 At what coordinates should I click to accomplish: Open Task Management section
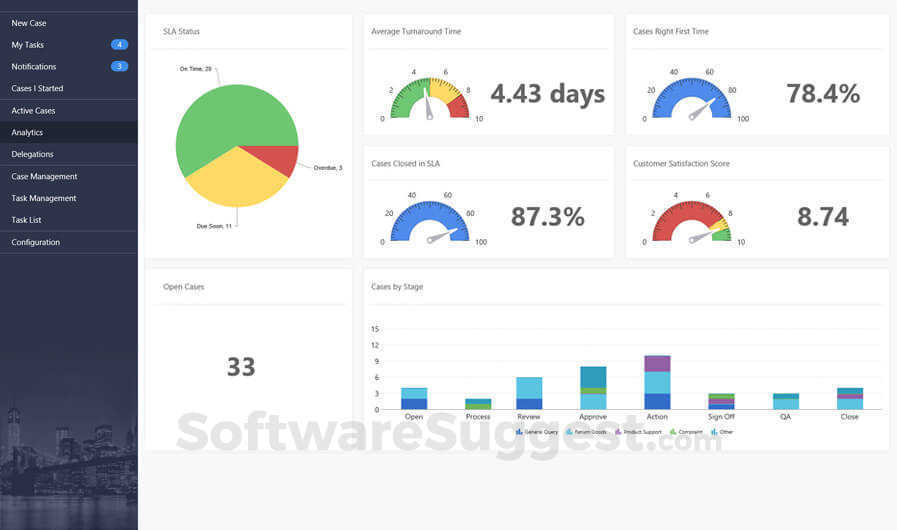[69, 198]
